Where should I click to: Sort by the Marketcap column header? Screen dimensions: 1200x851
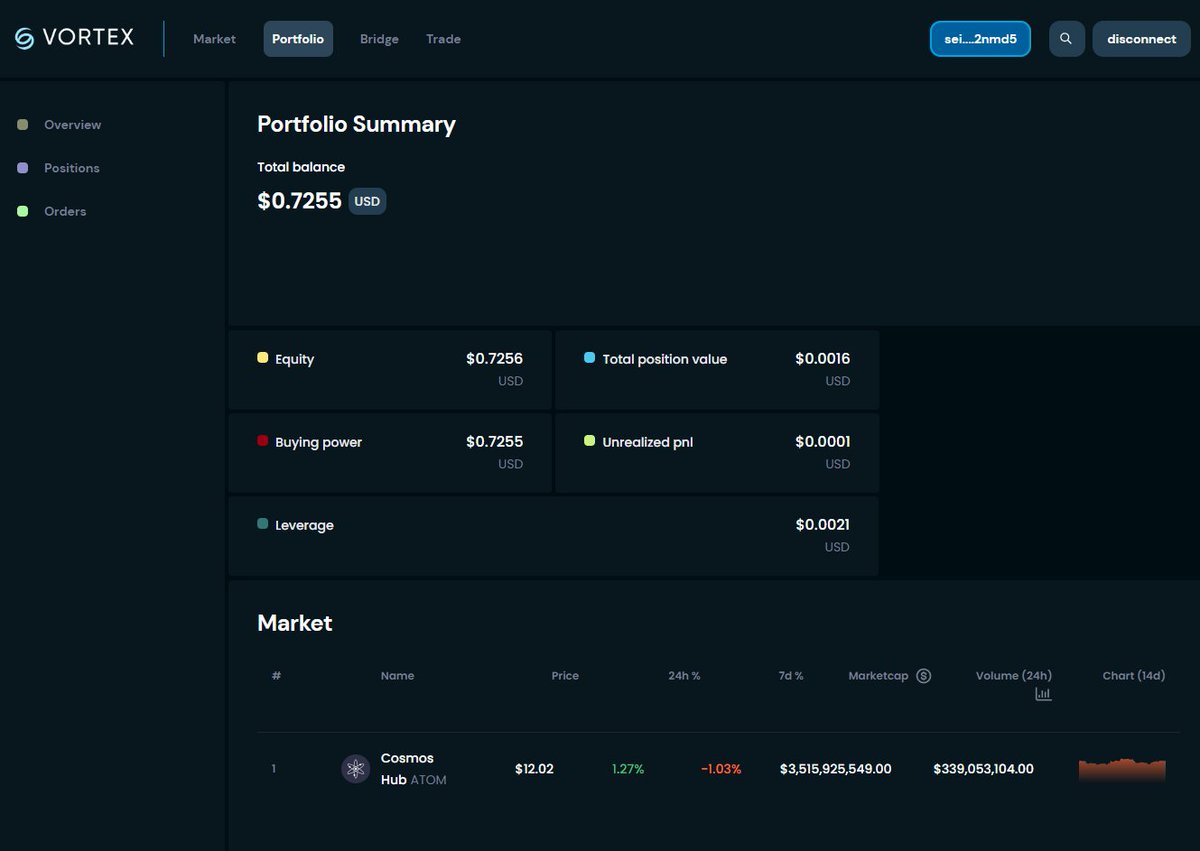[878, 676]
